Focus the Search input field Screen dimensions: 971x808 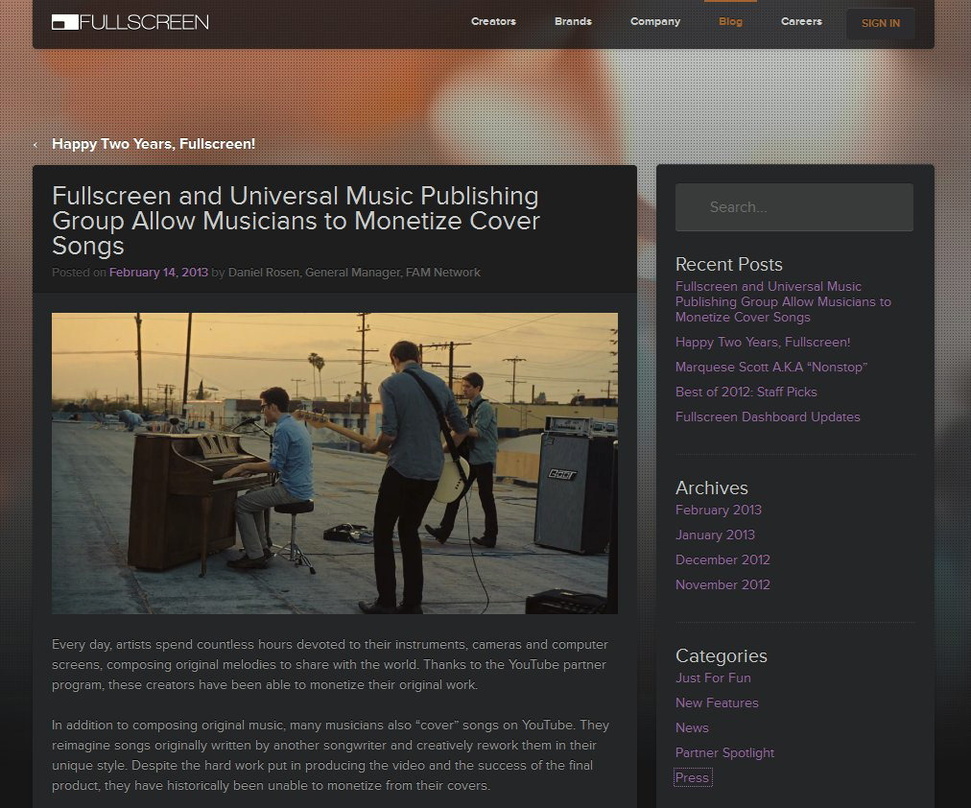794,207
